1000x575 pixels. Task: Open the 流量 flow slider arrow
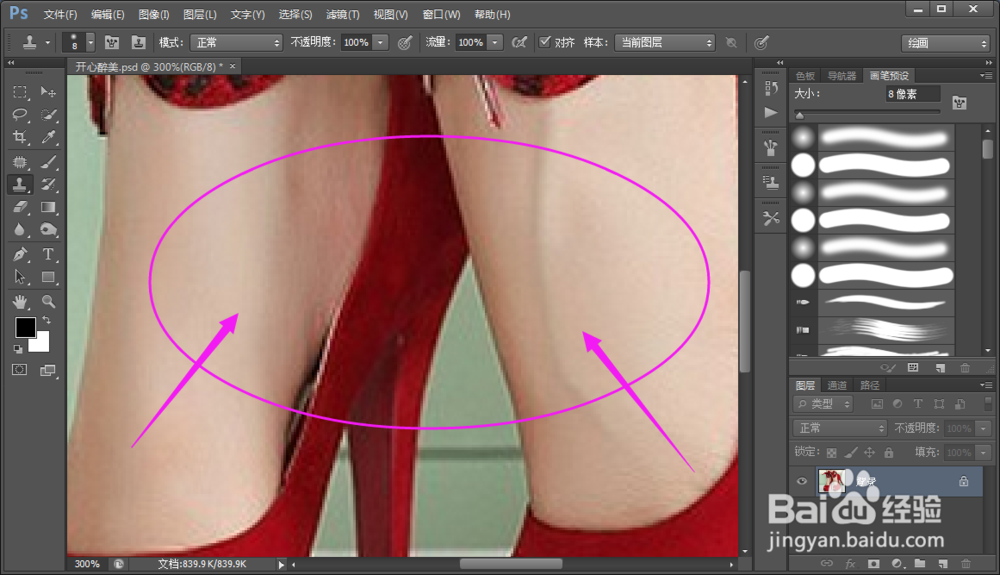[x=496, y=43]
